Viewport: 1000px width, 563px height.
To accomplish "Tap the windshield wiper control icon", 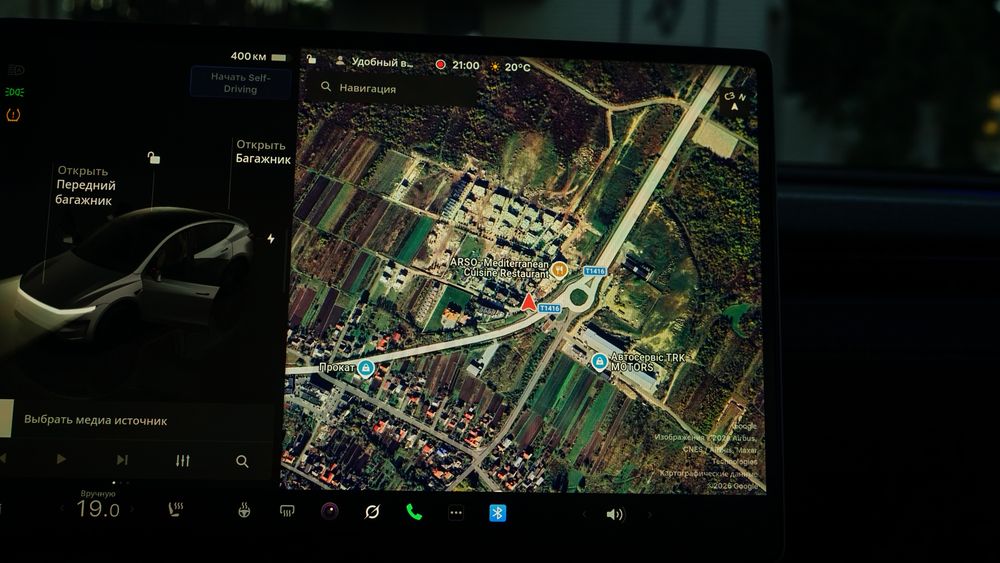I will pos(372,511).
